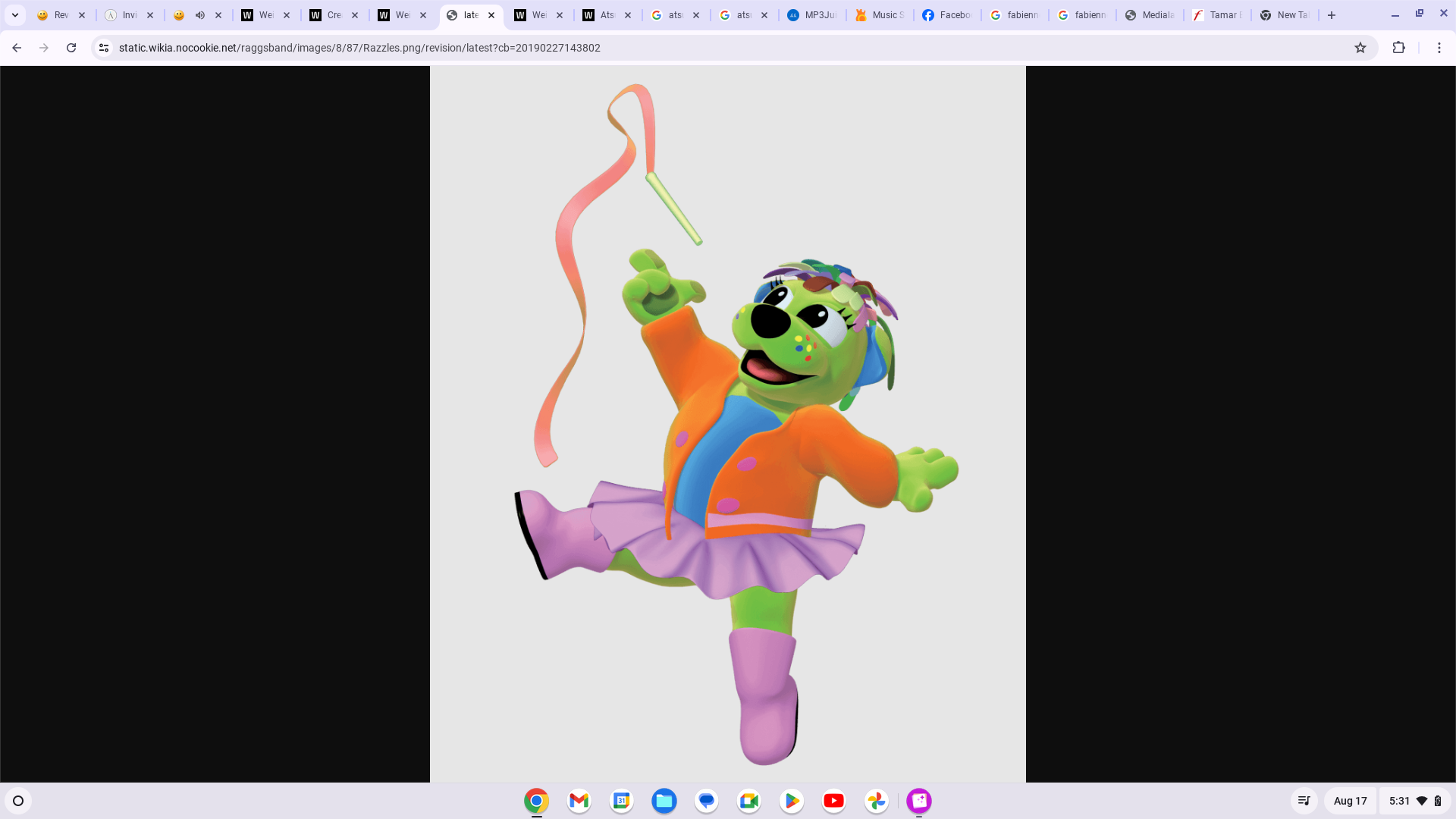Switch to the Tamar tab

click(1218, 15)
